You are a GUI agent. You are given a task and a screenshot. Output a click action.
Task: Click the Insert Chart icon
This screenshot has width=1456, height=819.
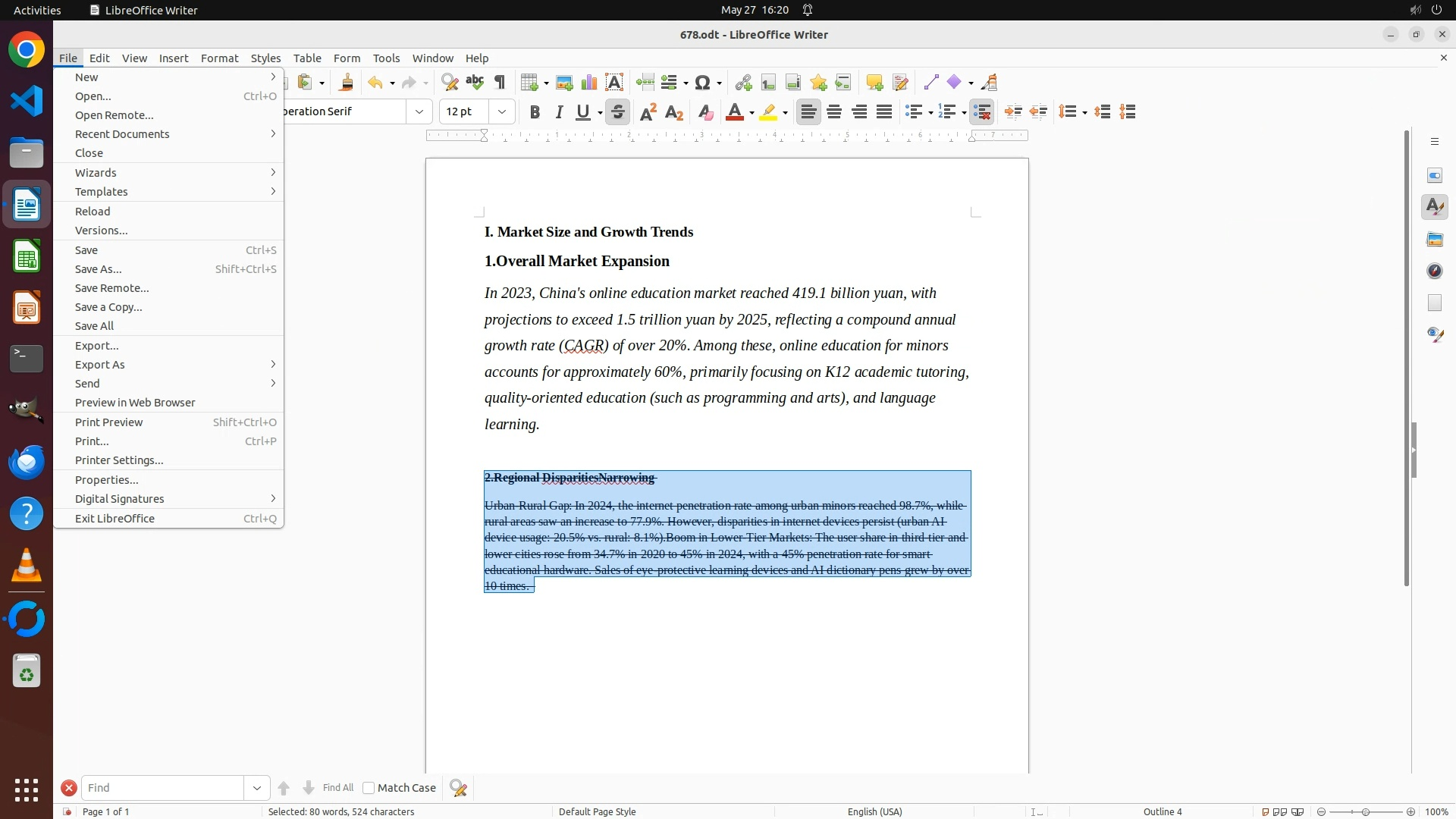point(589,83)
